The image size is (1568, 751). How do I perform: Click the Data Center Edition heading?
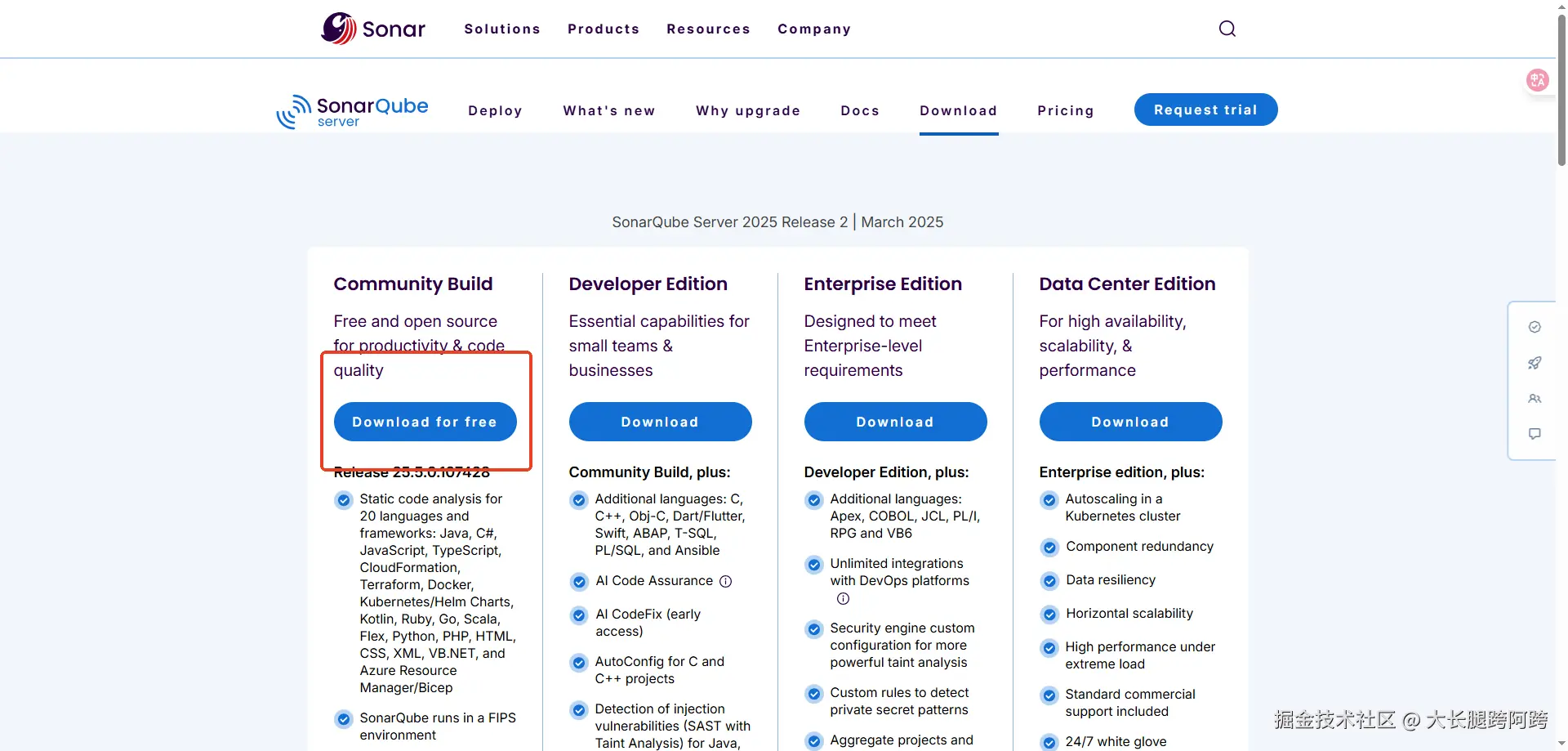click(1127, 284)
